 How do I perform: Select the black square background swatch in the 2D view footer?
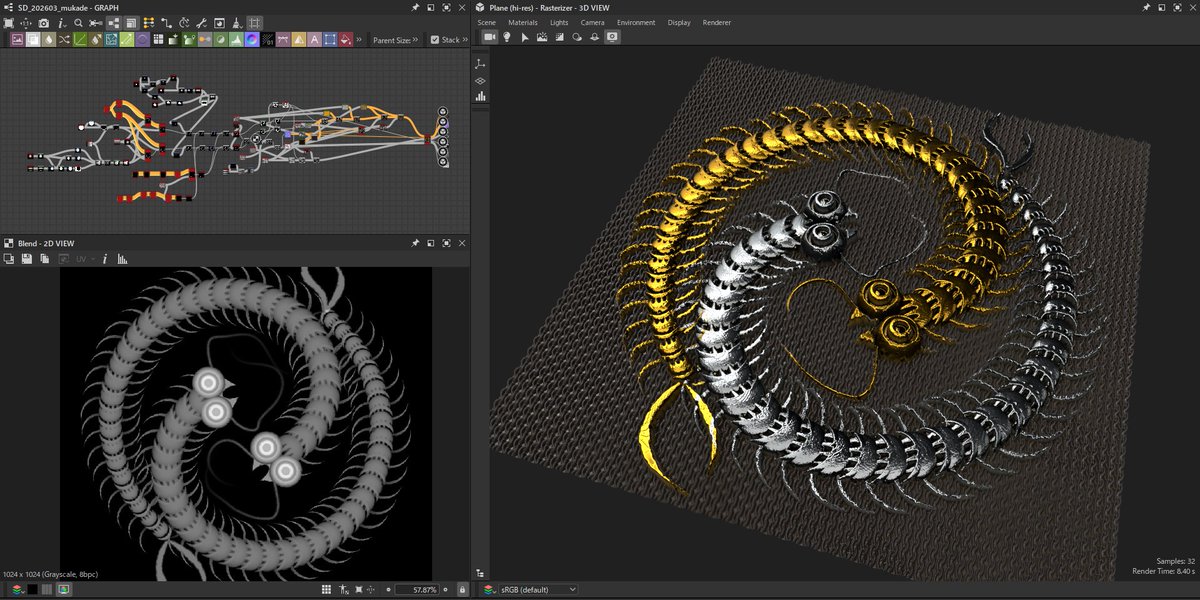[x=32, y=589]
